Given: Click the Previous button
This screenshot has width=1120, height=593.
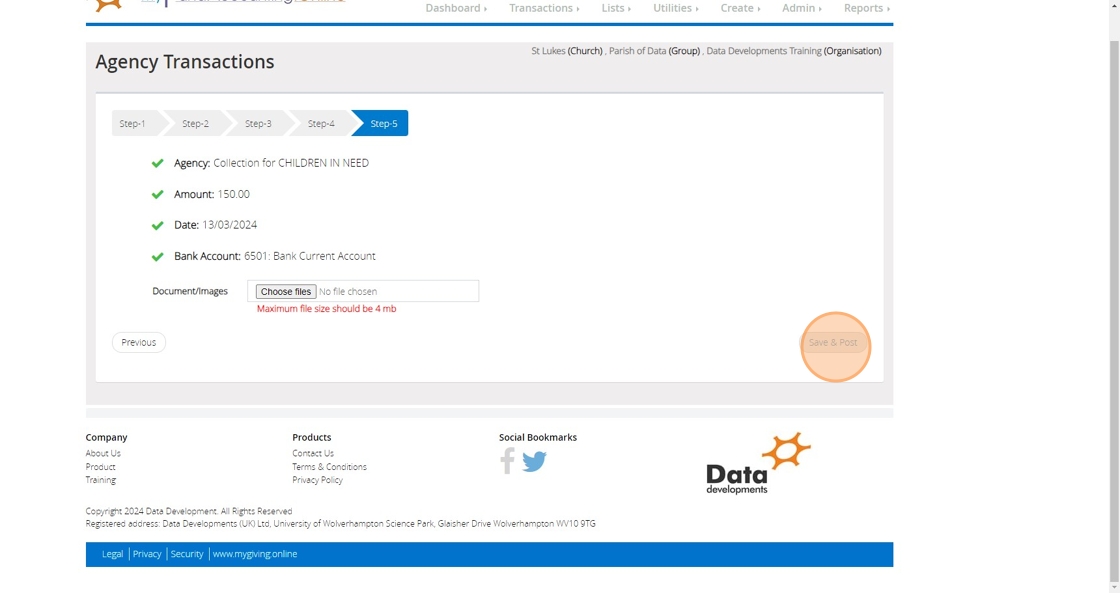Looking at the screenshot, I should pos(139,342).
